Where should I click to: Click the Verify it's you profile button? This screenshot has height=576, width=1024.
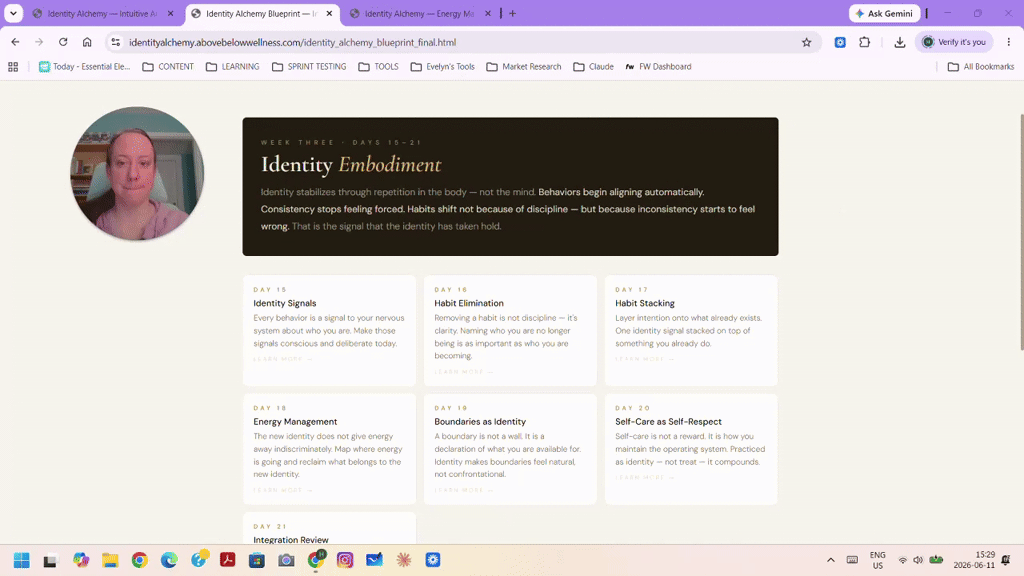click(953, 42)
